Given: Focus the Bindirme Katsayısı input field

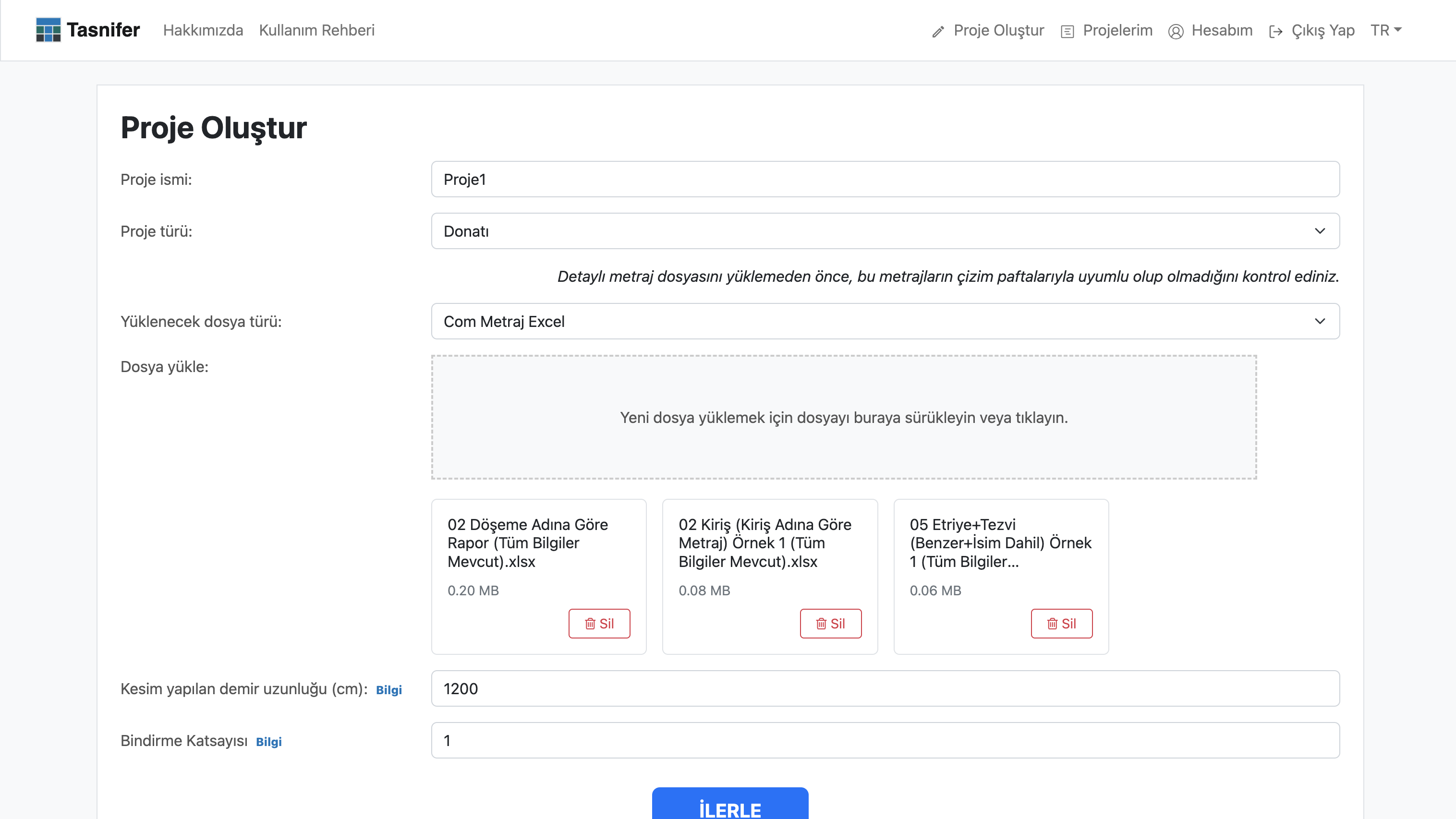Looking at the screenshot, I should coord(885,740).
